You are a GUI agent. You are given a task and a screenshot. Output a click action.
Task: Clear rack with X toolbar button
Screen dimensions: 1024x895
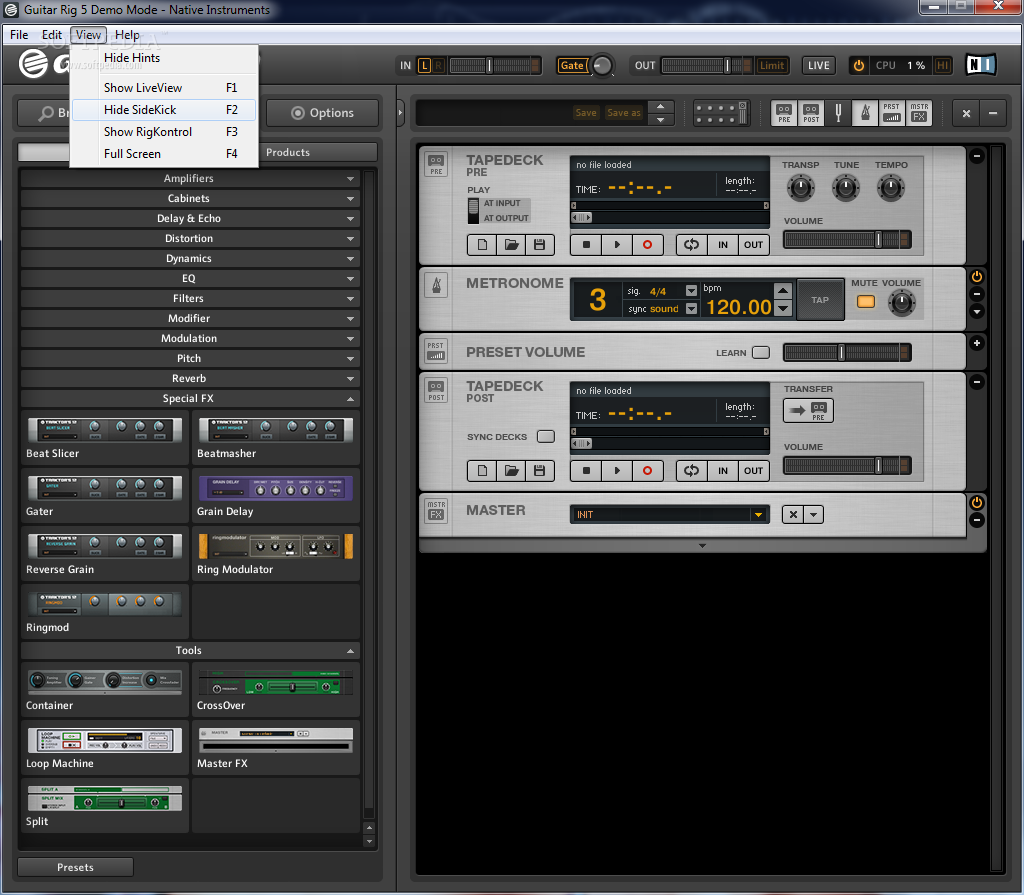(x=967, y=113)
